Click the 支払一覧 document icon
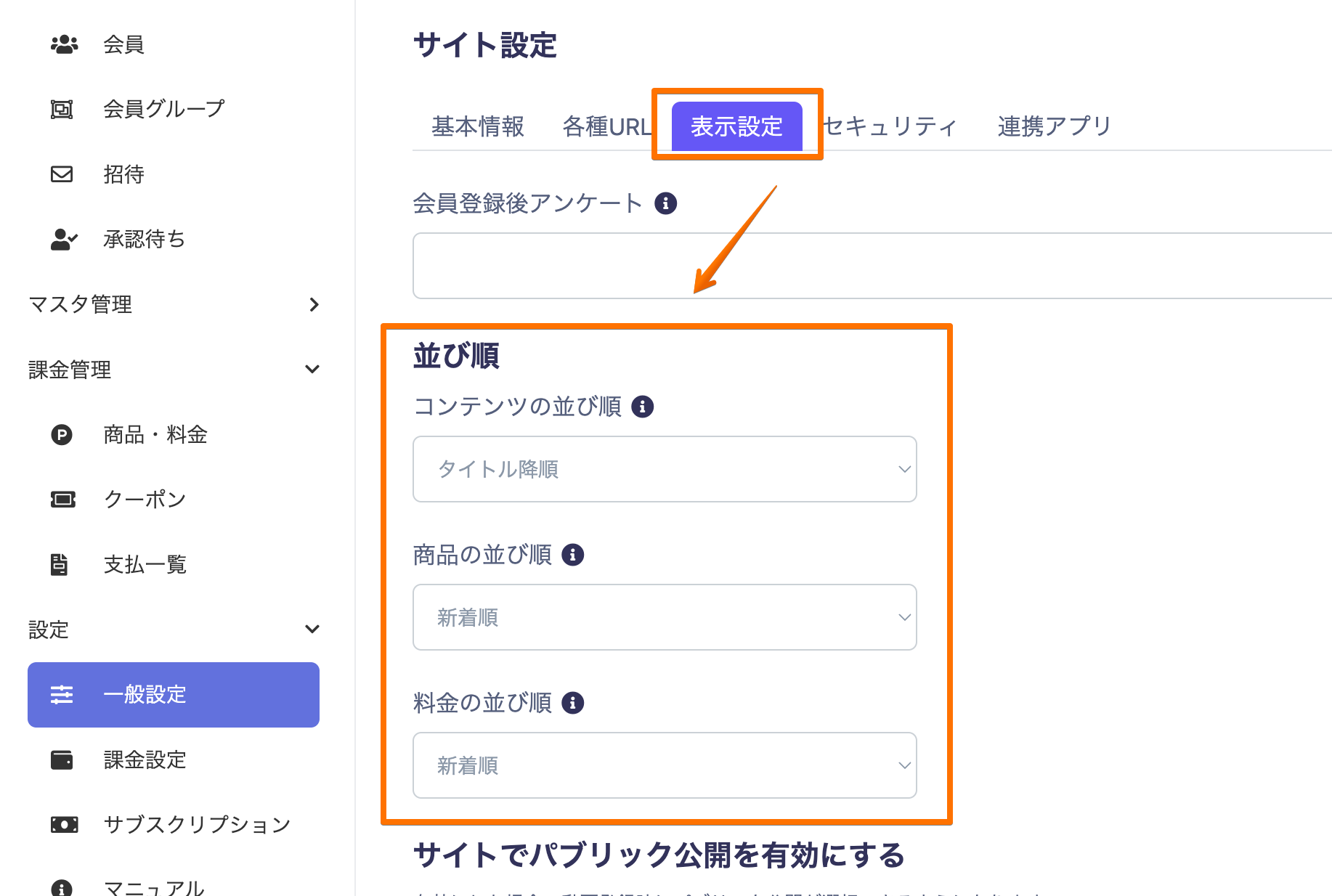This screenshot has width=1332, height=896. [60, 564]
